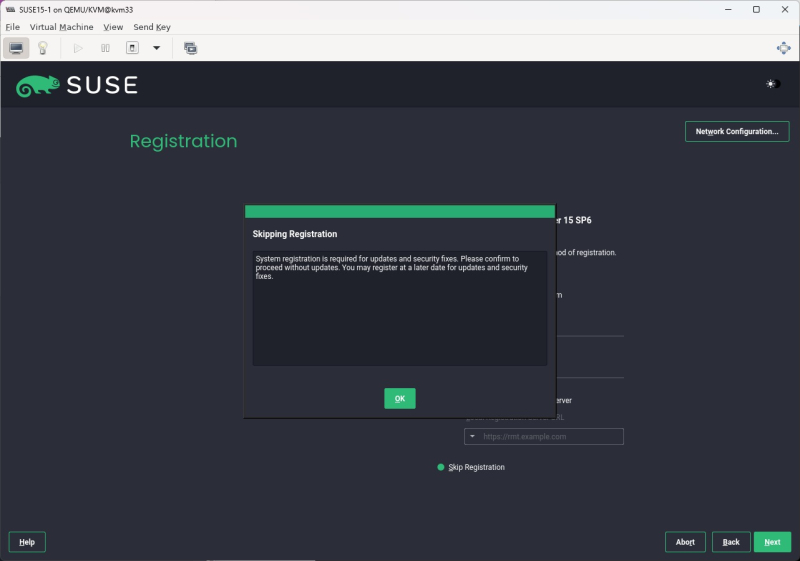Select the Skip Registration radio button
Viewport: 800px width, 561px height.
tap(441, 467)
